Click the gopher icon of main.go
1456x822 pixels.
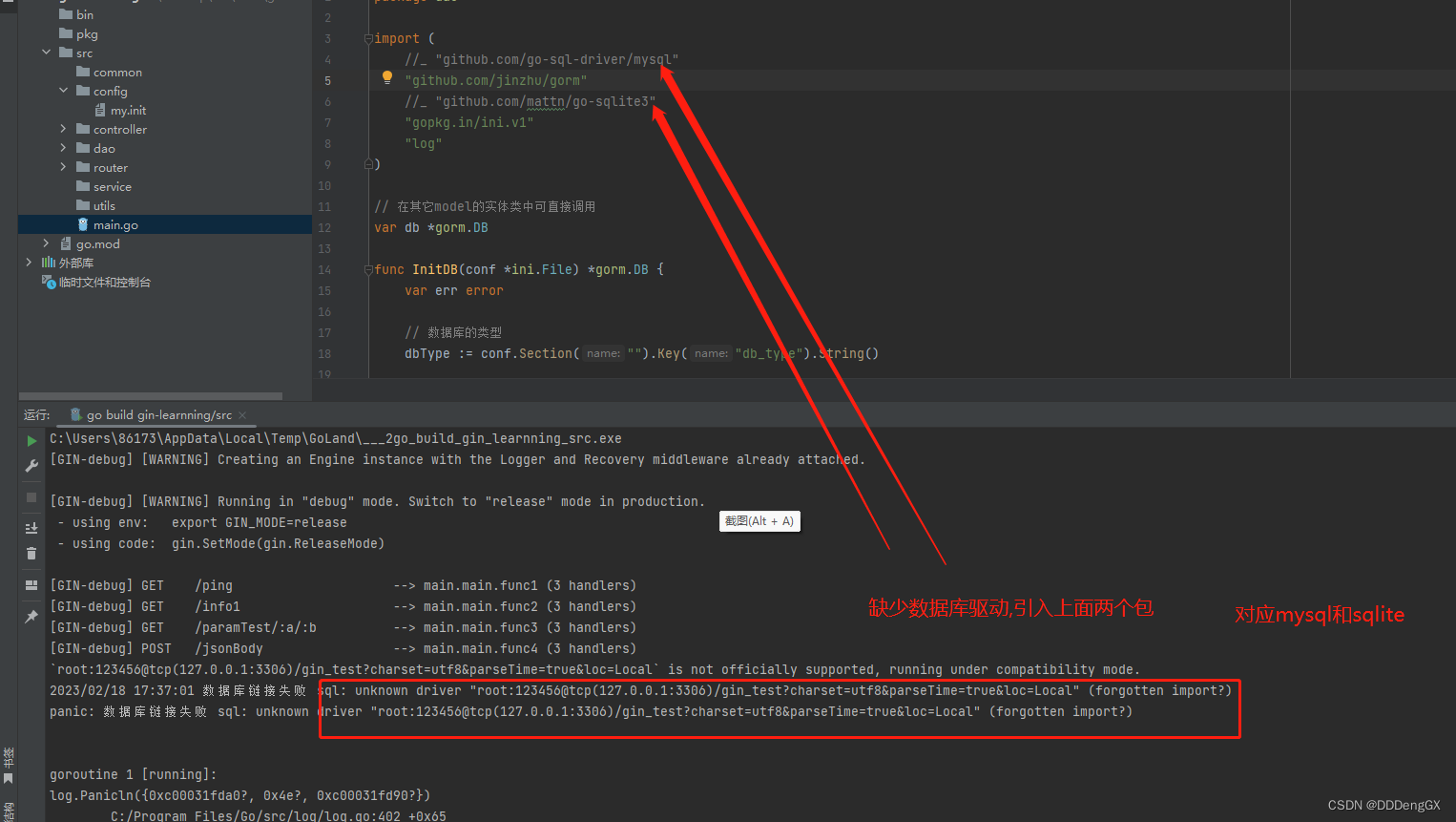coord(83,224)
